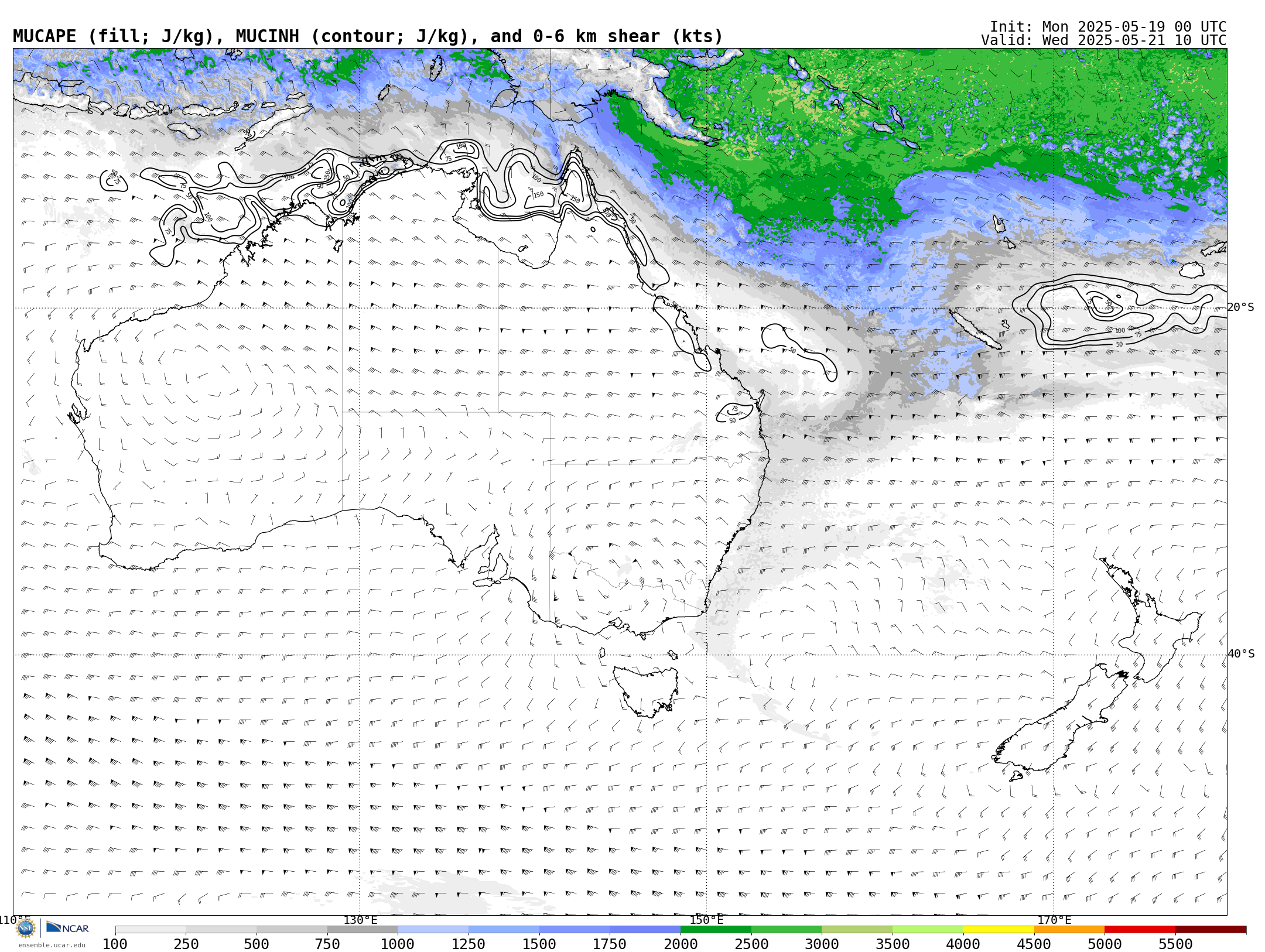Pick the dark green 2000–2500 colorbar swatch
The height and width of the screenshot is (952, 1265).
716,930
